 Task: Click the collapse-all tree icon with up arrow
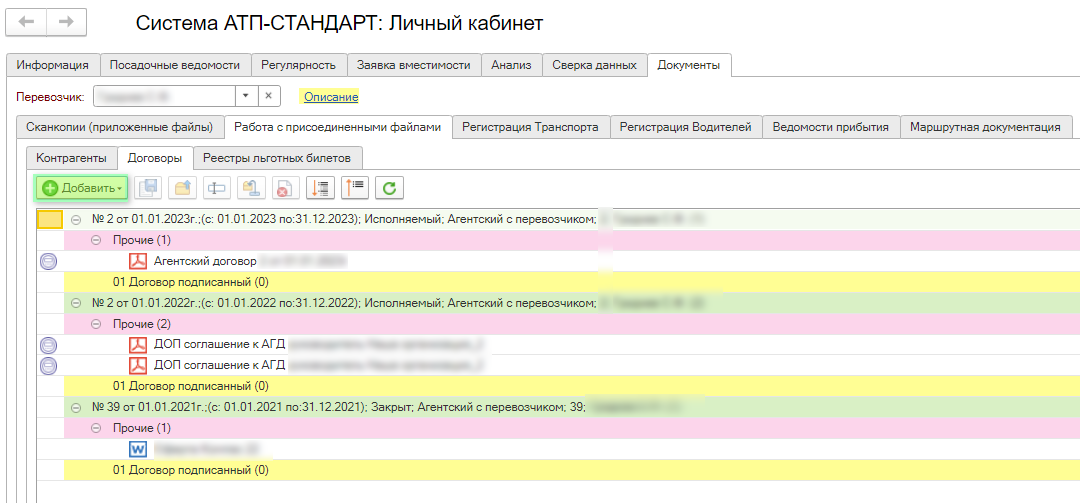355,188
